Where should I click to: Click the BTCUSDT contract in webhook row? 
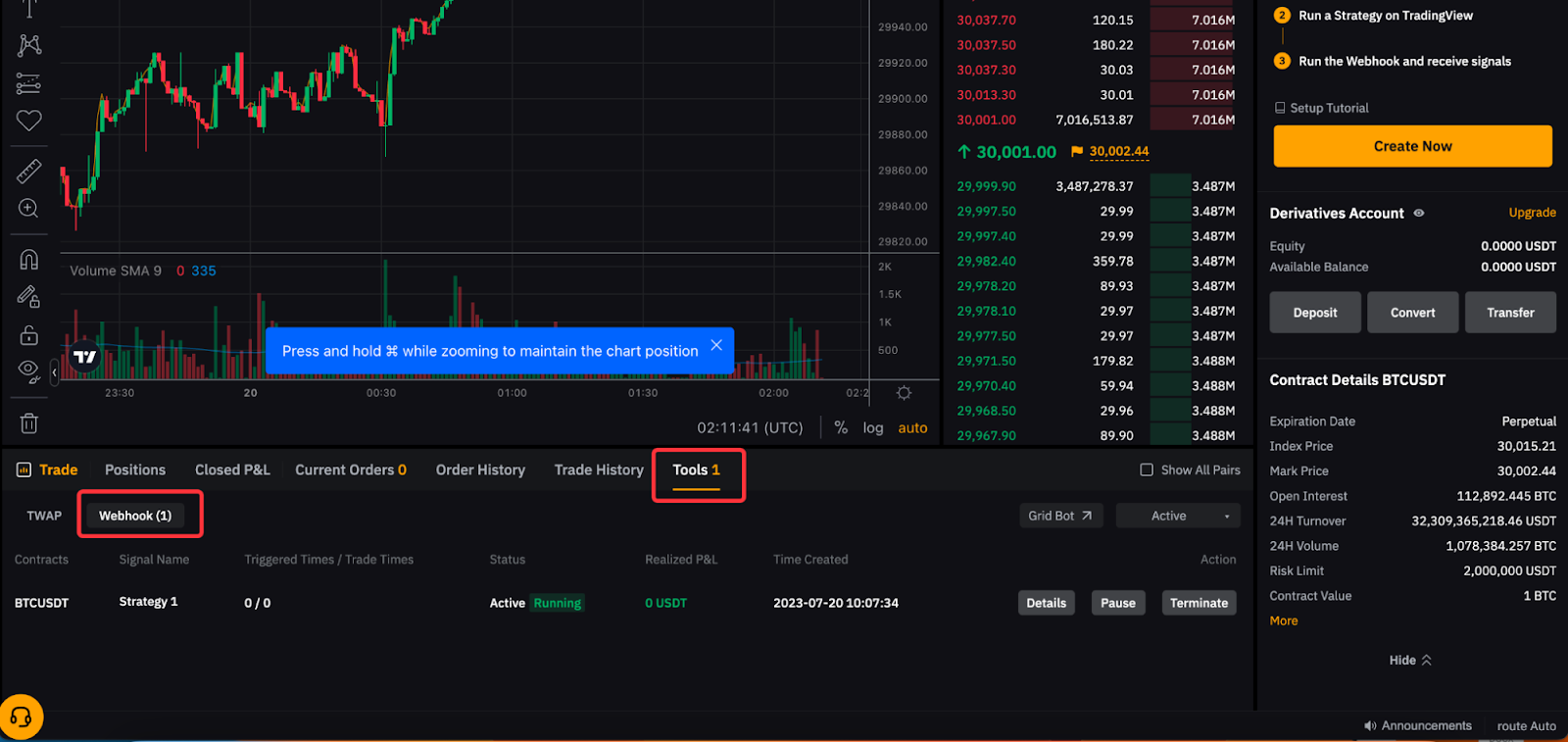[41, 603]
